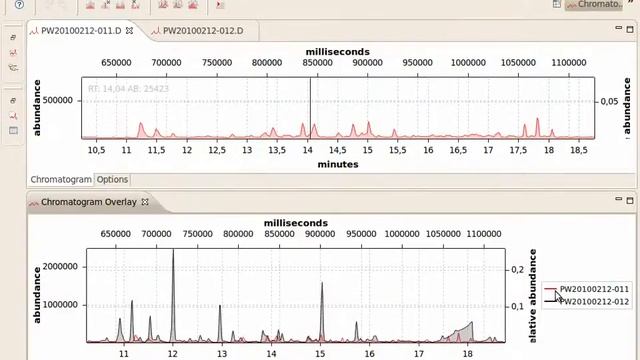The image size is (640, 360).
Task: Click the third chromatogram toolbar icon with filled peaks
Action: coord(120,4)
